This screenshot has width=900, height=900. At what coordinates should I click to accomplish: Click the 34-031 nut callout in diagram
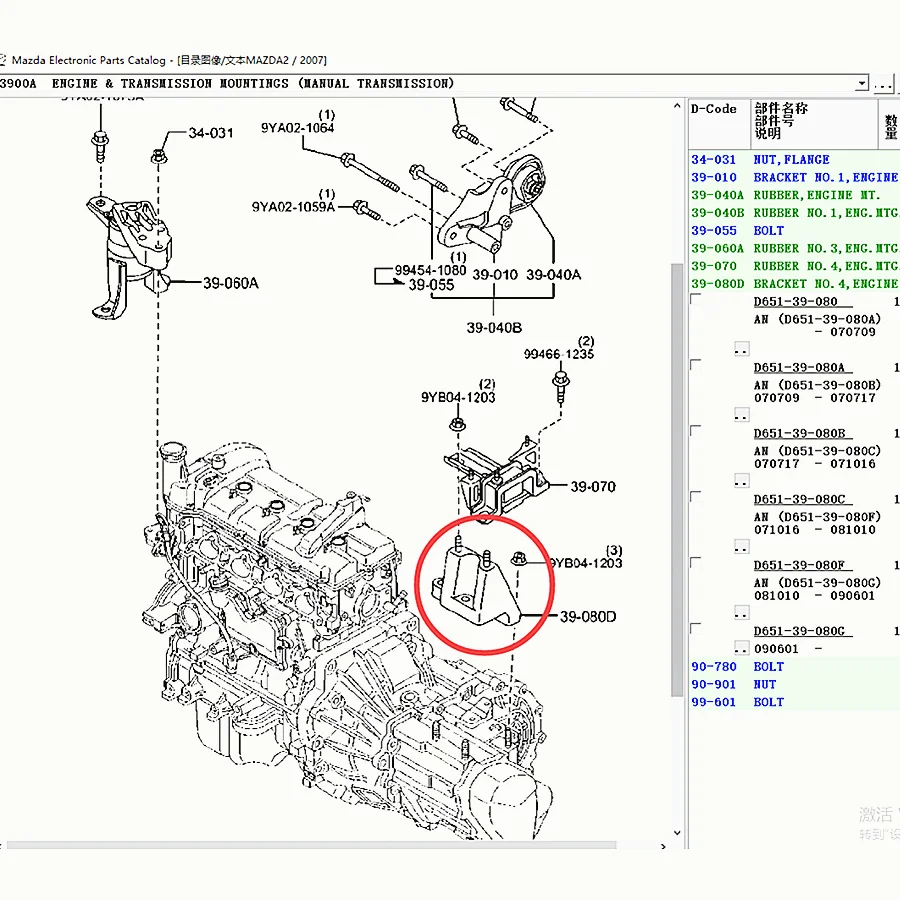click(x=210, y=133)
